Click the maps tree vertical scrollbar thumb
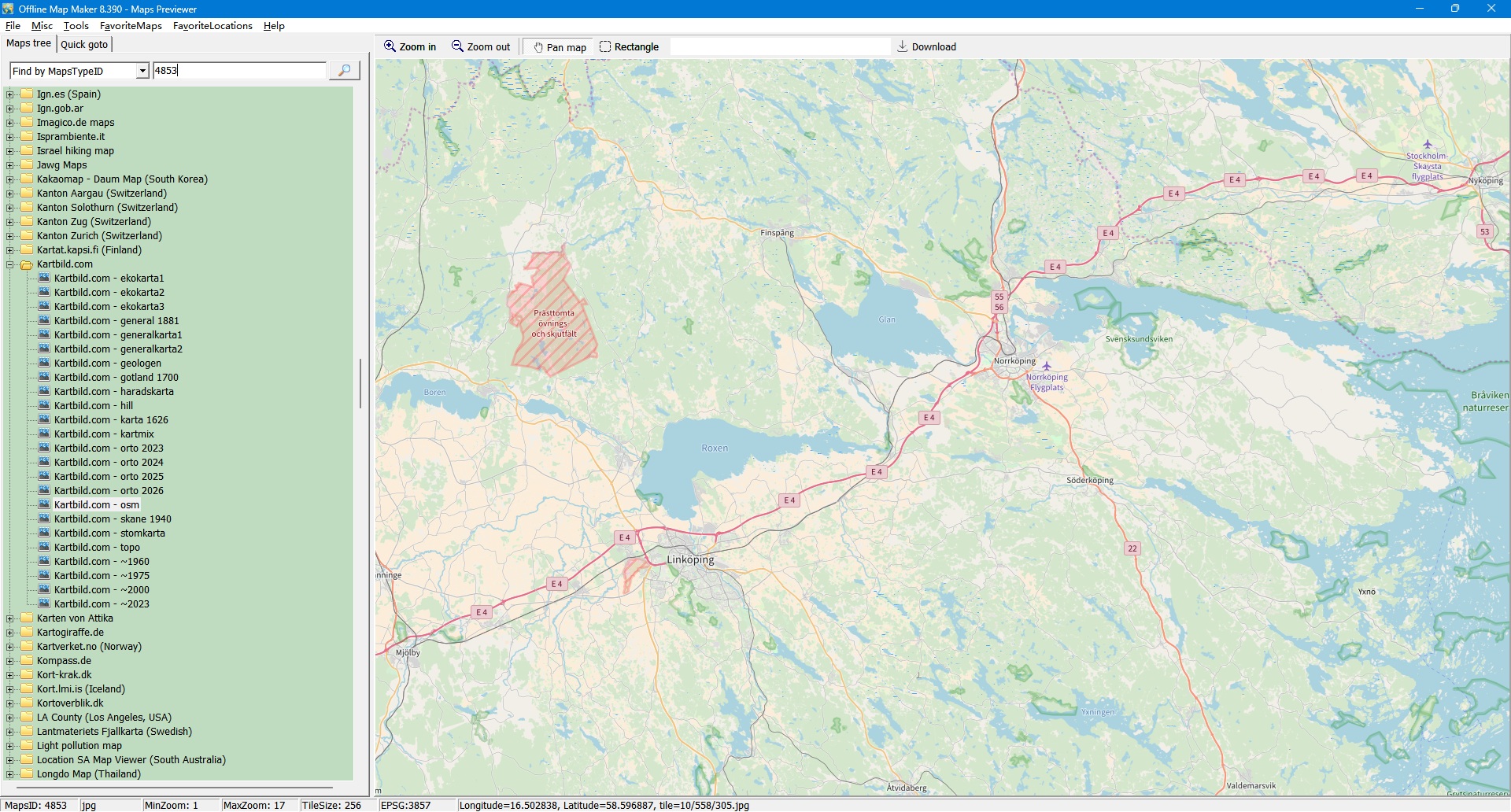Image resolution: width=1511 pixels, height=812 pixels. [x=360, y=383]
